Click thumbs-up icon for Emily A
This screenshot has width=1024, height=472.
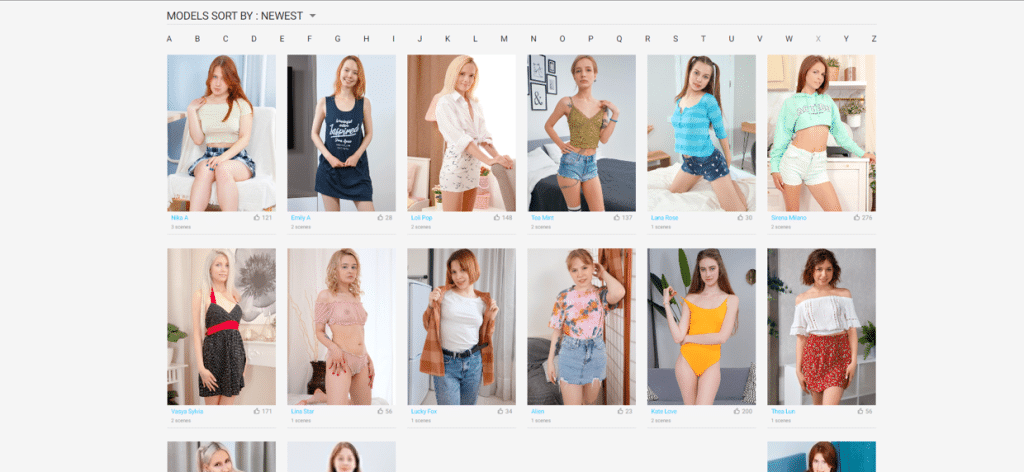[x=380, y=217]
